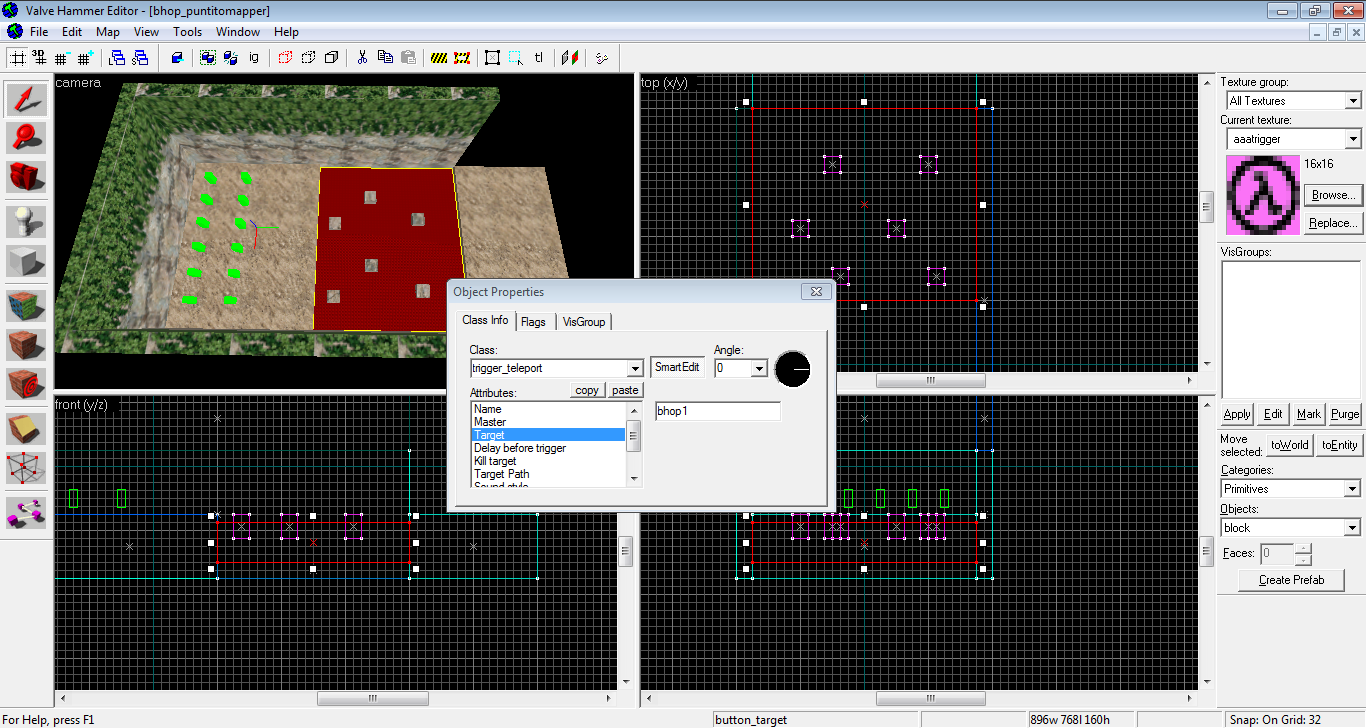Toggle texture lock "tl" in toolbar
The image size is (1366, 728).
(x=539, y=58)
